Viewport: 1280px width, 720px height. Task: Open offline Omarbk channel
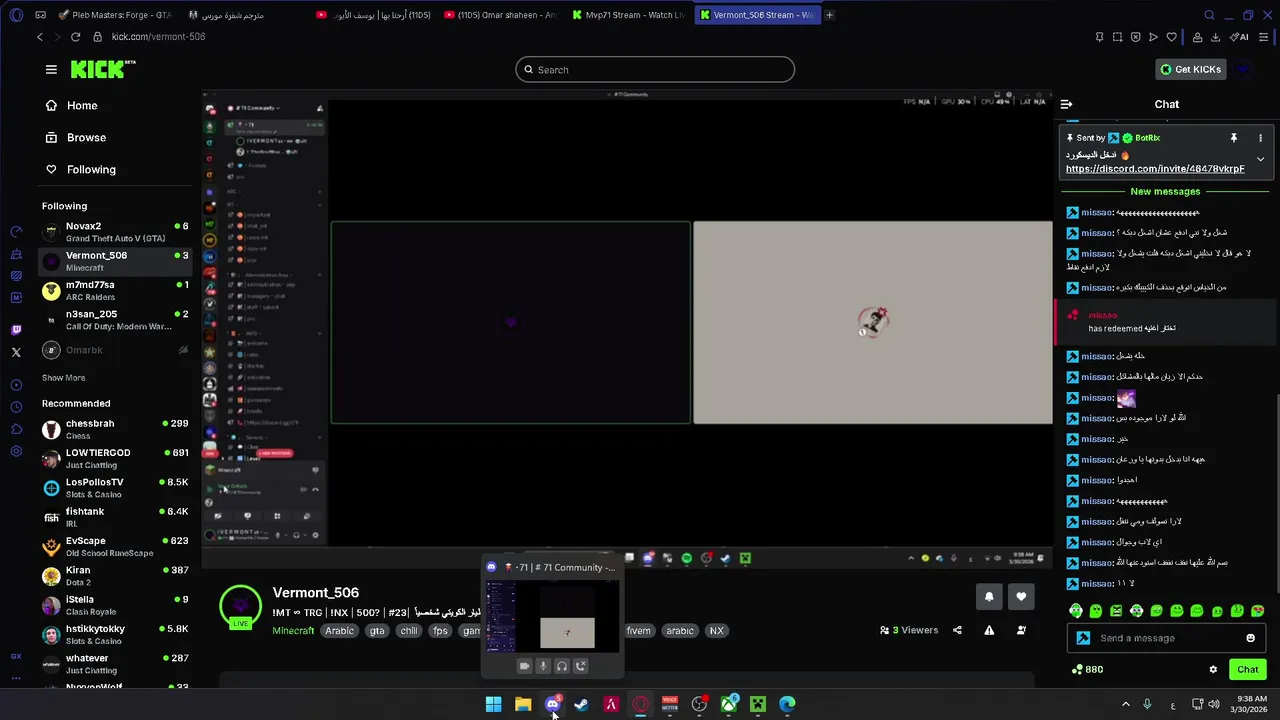click(115, 350)
